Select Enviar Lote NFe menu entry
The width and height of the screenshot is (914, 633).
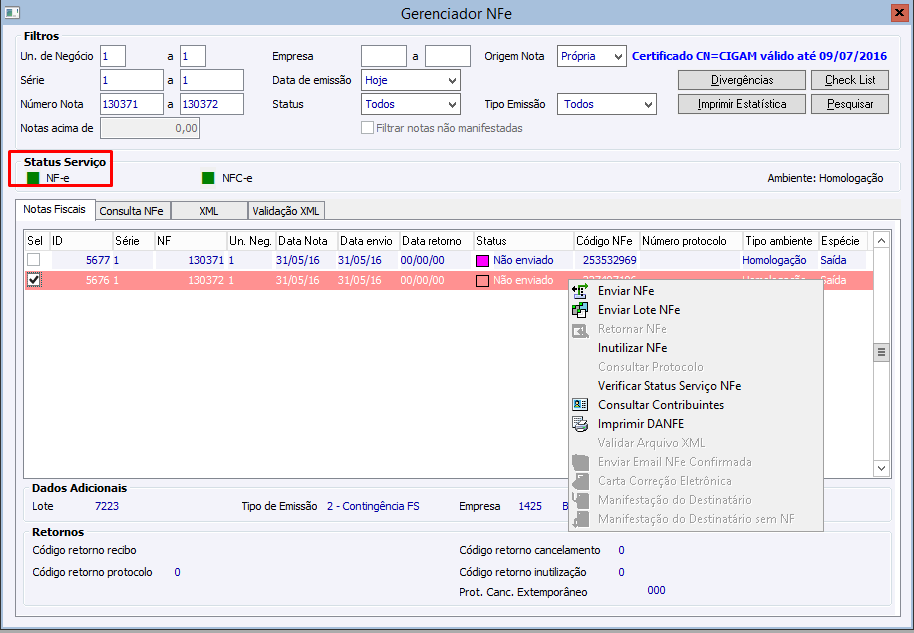point(639,310)
